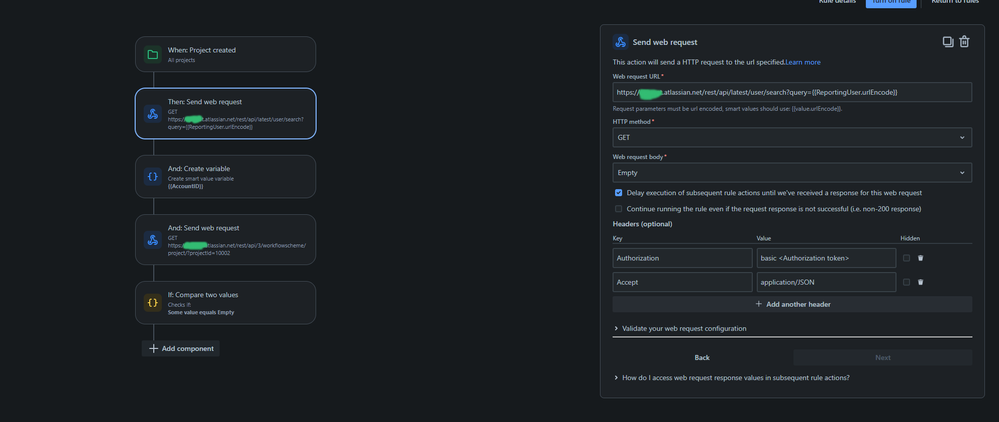Viewport: 999px width, 422px height.
Task: Open the HTTP method dropdown showing GET
Action: click(x=792, y=137)
